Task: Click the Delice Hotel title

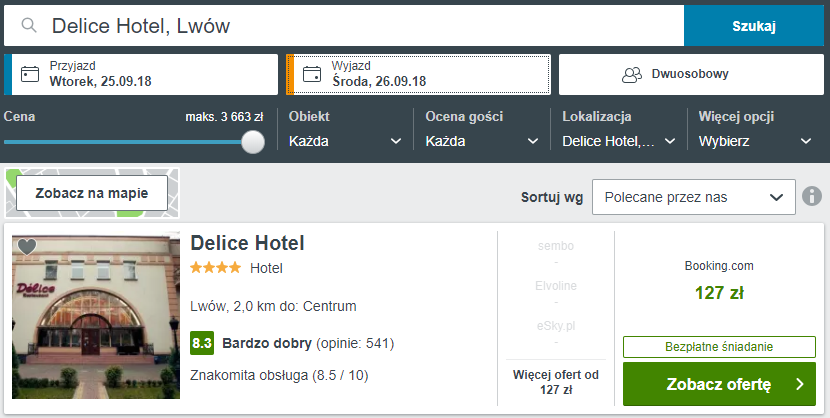Action: click(247, 243)
